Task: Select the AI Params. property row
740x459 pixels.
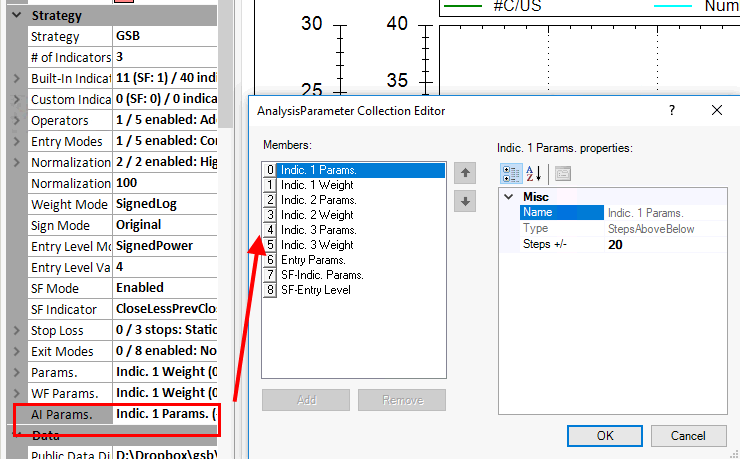Action: coord(60,414)
